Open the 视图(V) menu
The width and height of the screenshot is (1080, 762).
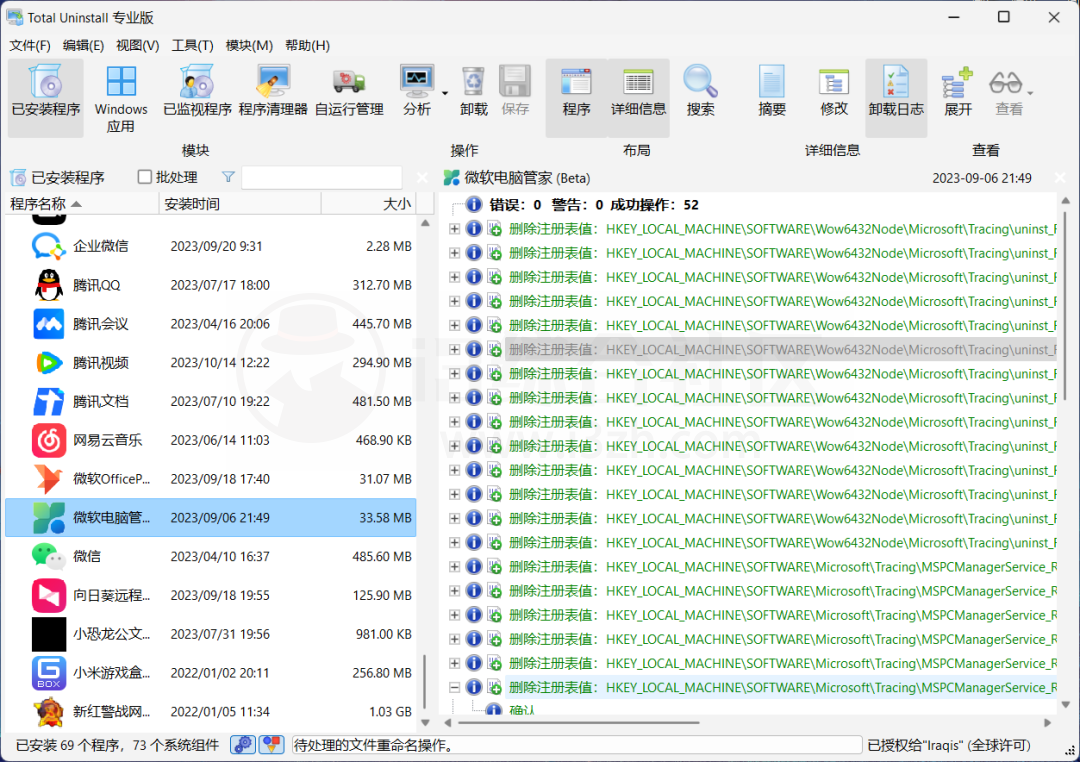(138, 45)
